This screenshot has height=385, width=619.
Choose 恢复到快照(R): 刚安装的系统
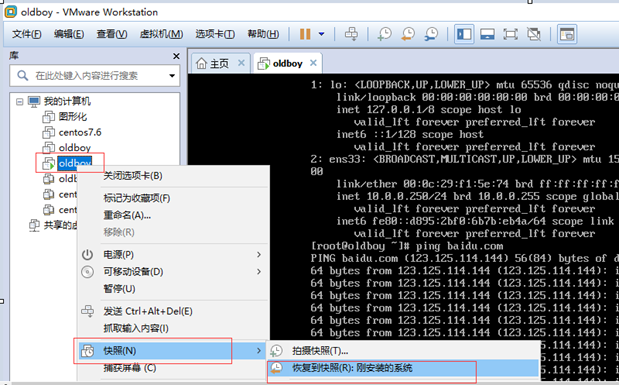click(403, 368)
